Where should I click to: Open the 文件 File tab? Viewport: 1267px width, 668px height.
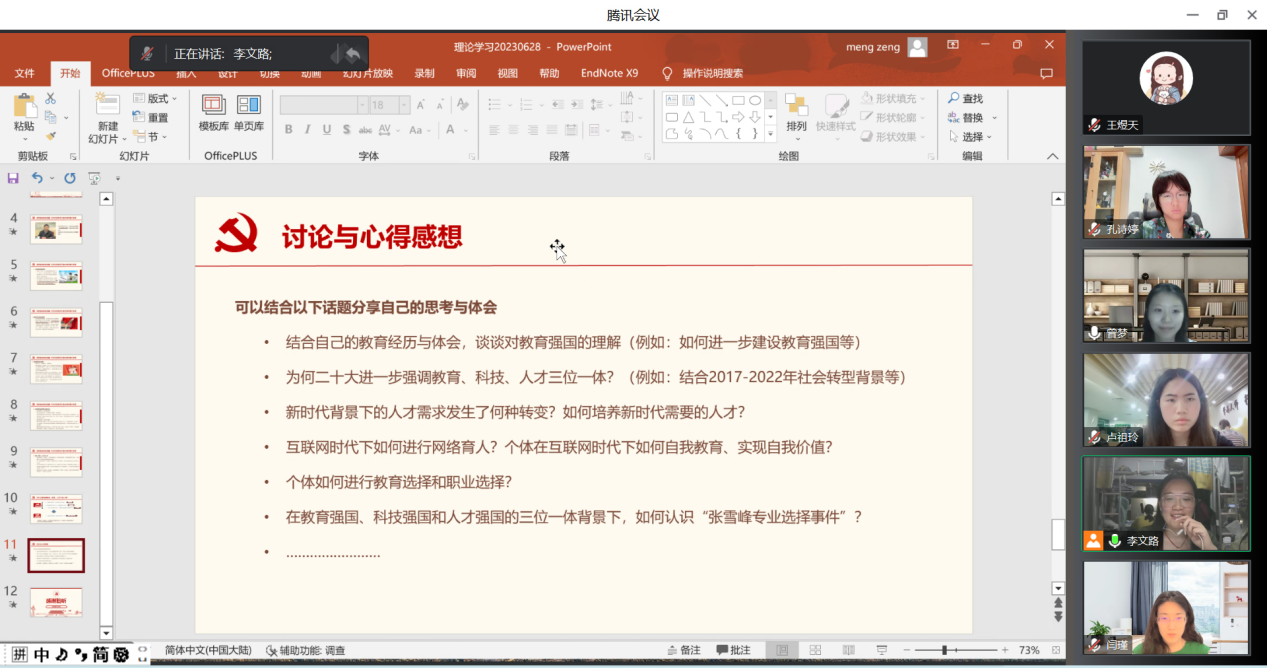coord(25,73)
